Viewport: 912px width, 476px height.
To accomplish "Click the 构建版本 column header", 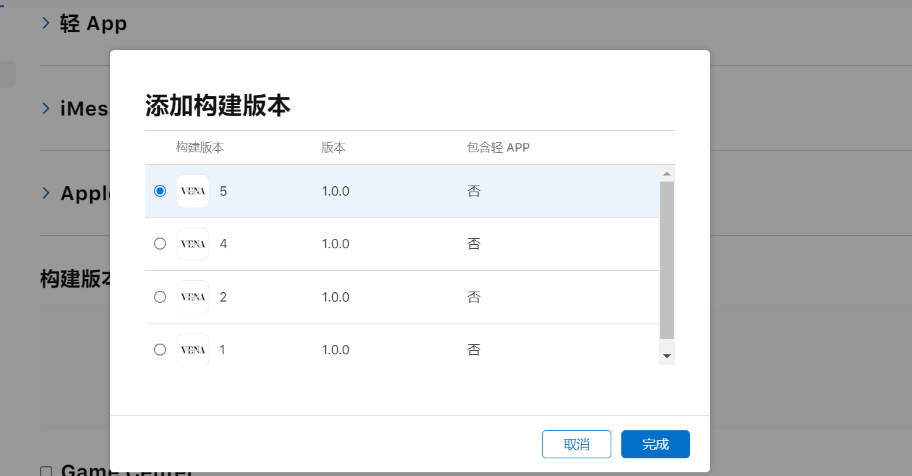I will tap(200, 147).
